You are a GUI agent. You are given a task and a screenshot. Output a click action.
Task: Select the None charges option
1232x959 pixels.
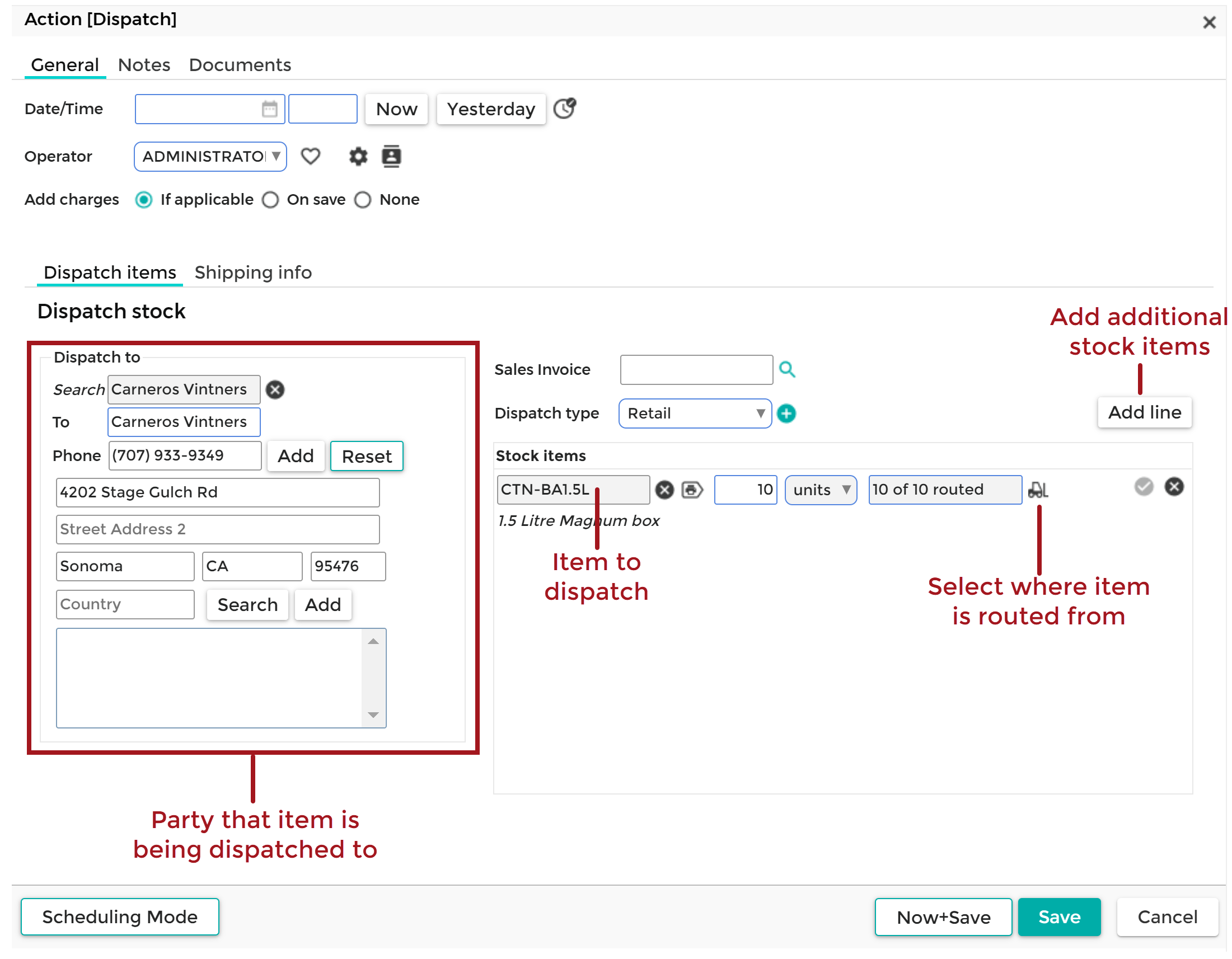pyautogui.click(x=363, y=200)
